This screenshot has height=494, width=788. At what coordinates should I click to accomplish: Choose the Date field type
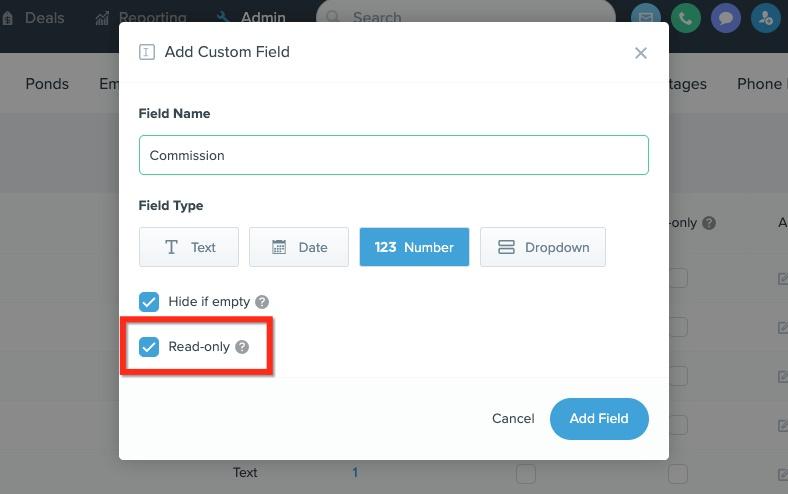coord(299,247)
